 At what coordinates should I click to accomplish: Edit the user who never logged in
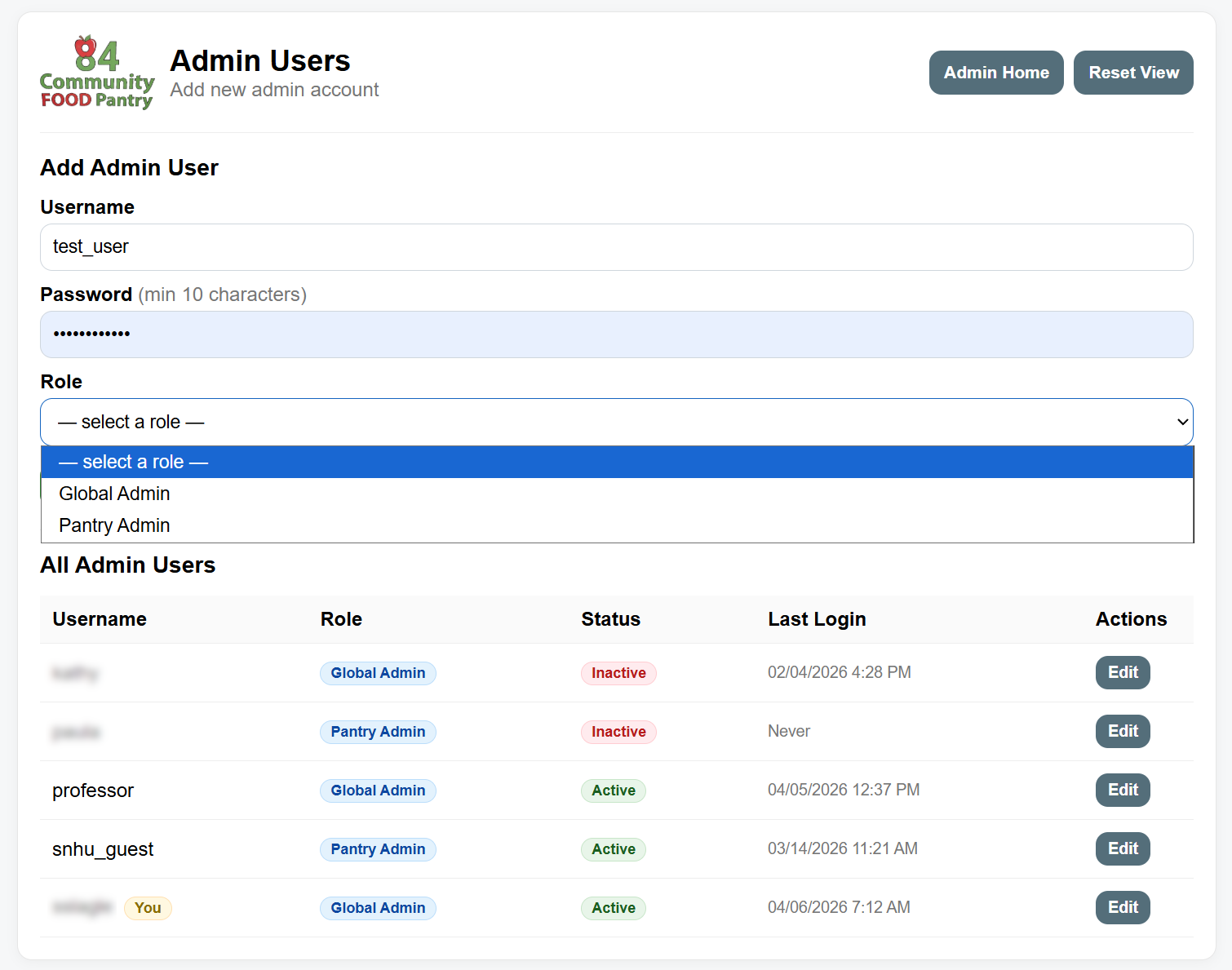coord(1123,731)
